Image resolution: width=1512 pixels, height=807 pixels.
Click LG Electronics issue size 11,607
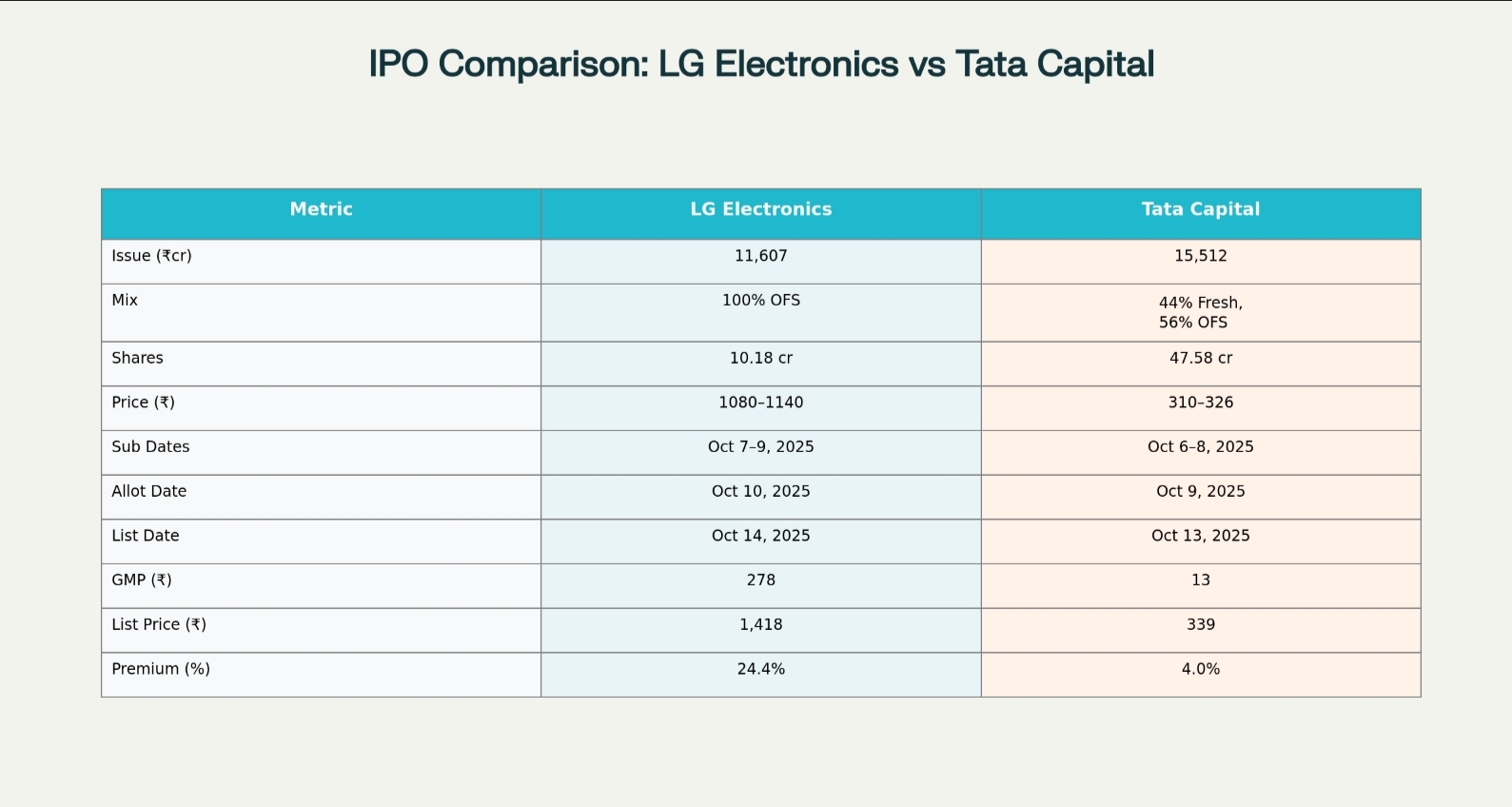click(x=760, y=256)
